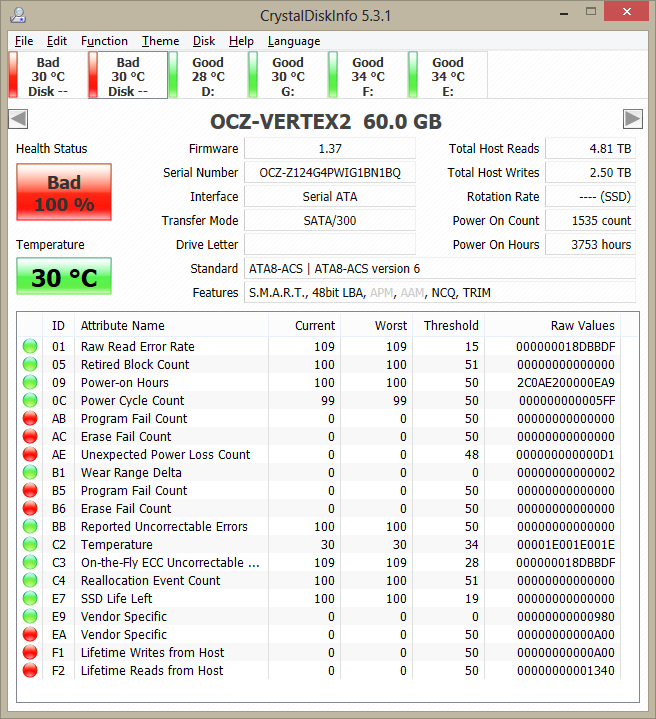This screenshot has width=656, height=719.
Task: Click the Attribute Name column header
Action: click(171, 325)
